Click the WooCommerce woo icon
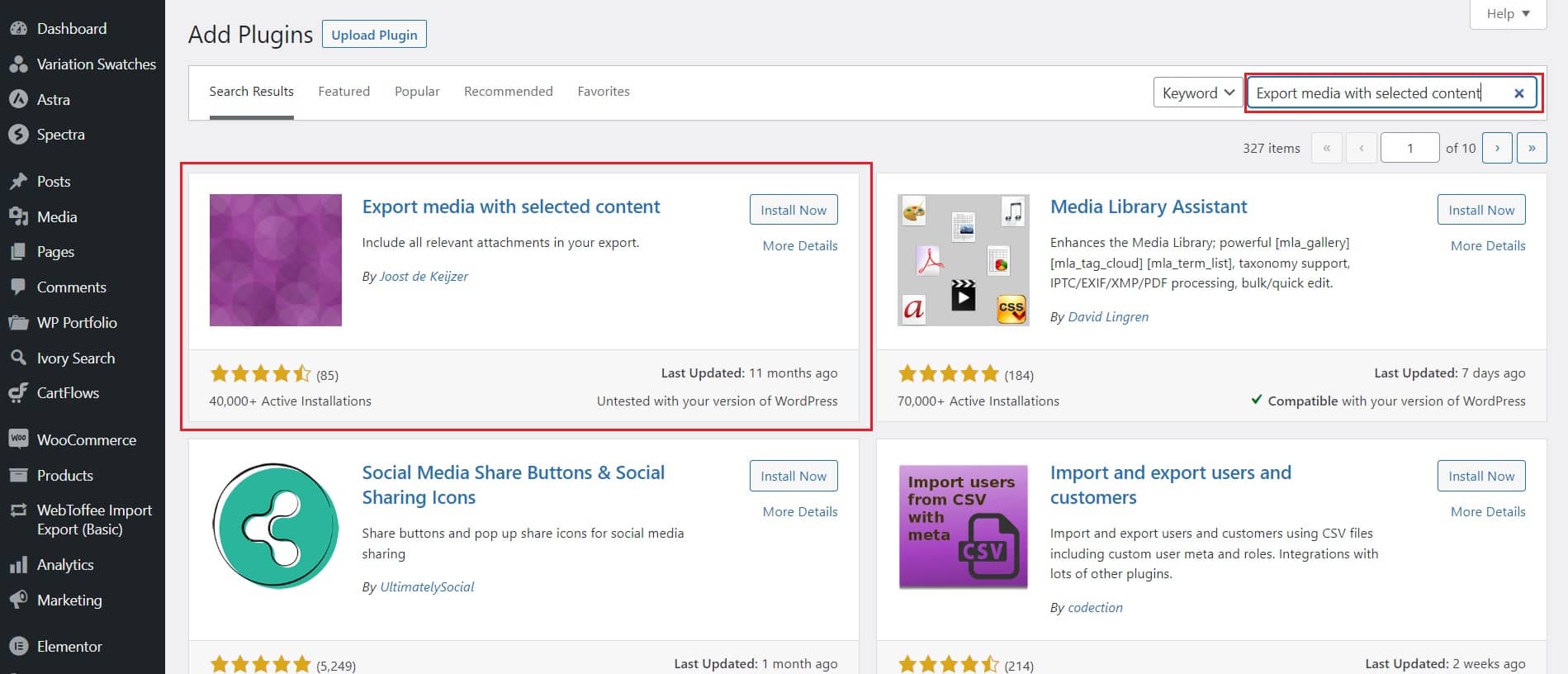Viewport: 1568px width, 674px height. pyautogui.click(x=18, y=439)
